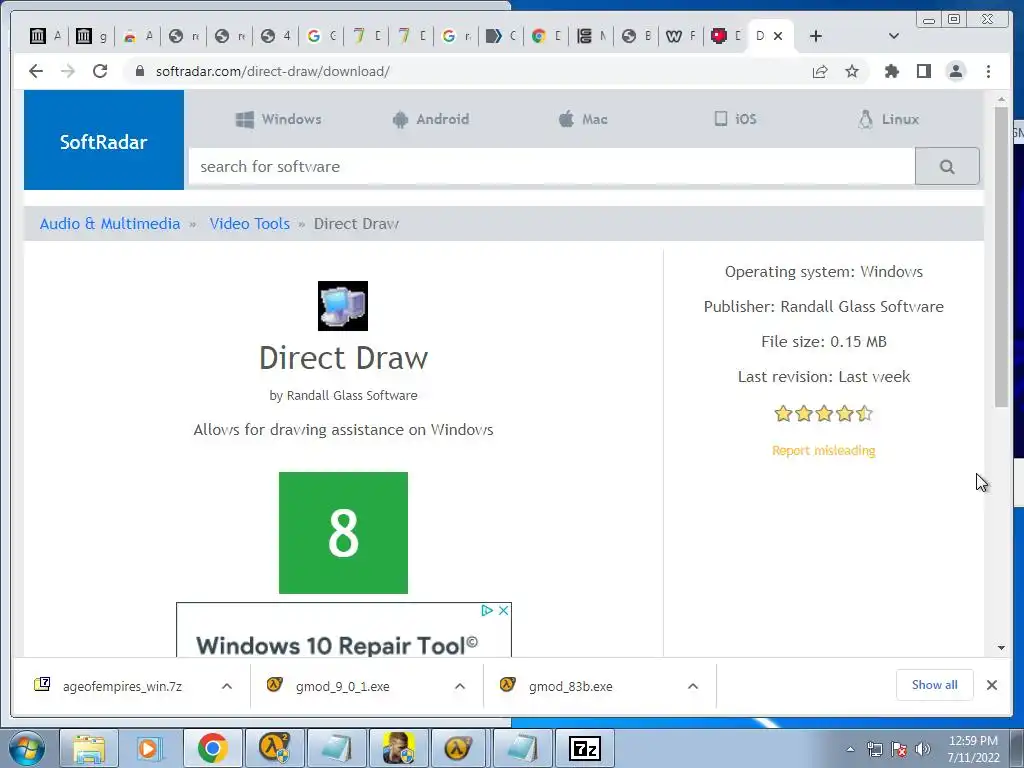The image size is (1024, 768).
Task: Open the Windows Start menu
Action: point(26,748)
